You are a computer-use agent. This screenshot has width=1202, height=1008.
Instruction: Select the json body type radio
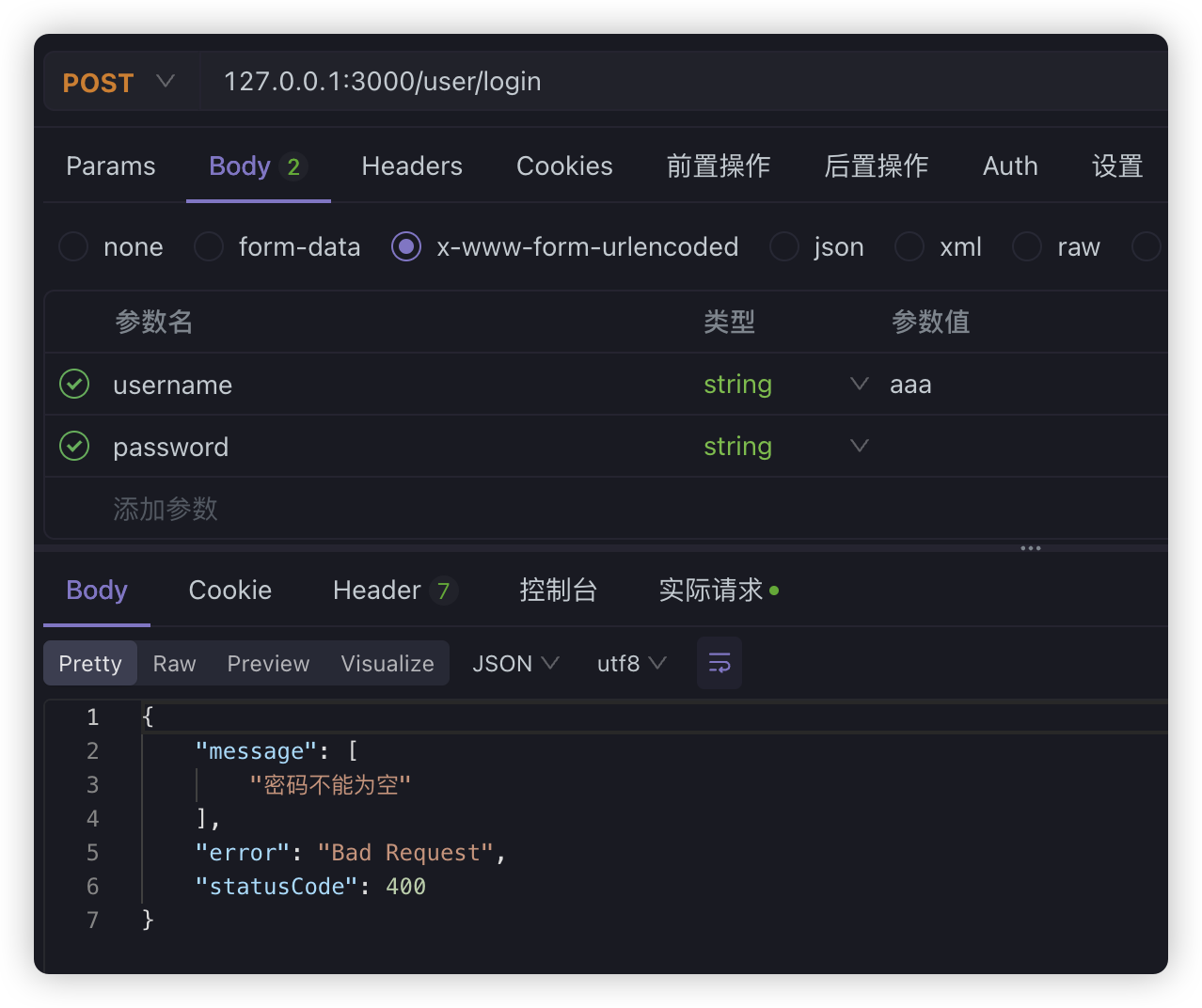point(784,246)
